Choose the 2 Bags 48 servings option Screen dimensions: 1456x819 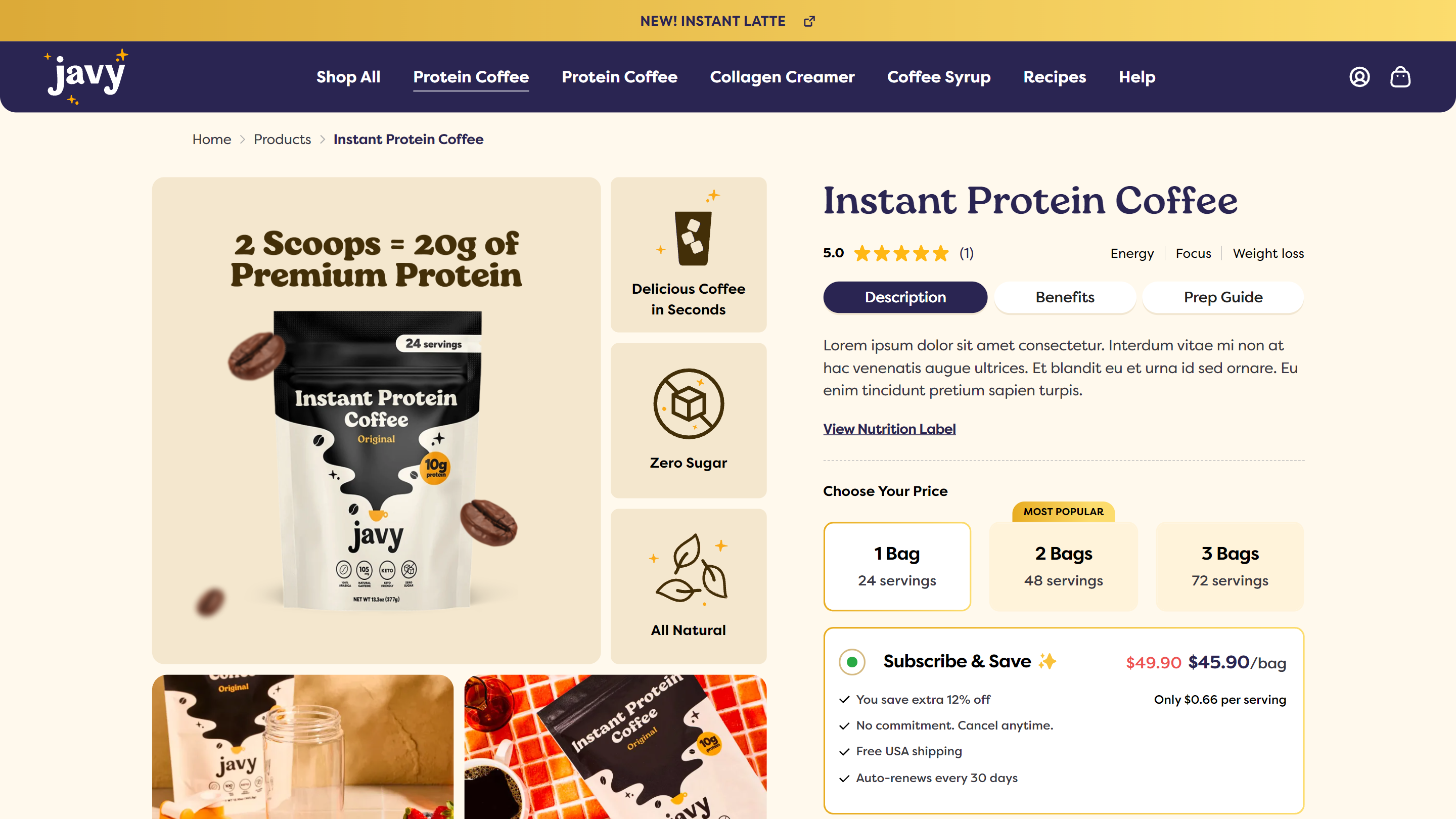click(1063, 566)
